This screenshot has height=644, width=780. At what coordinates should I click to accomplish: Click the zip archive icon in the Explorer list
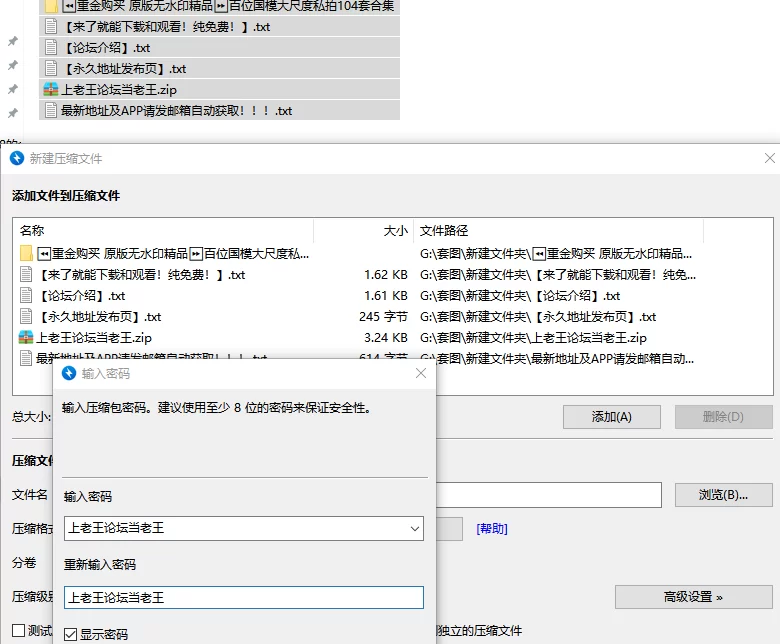(51, 90)
